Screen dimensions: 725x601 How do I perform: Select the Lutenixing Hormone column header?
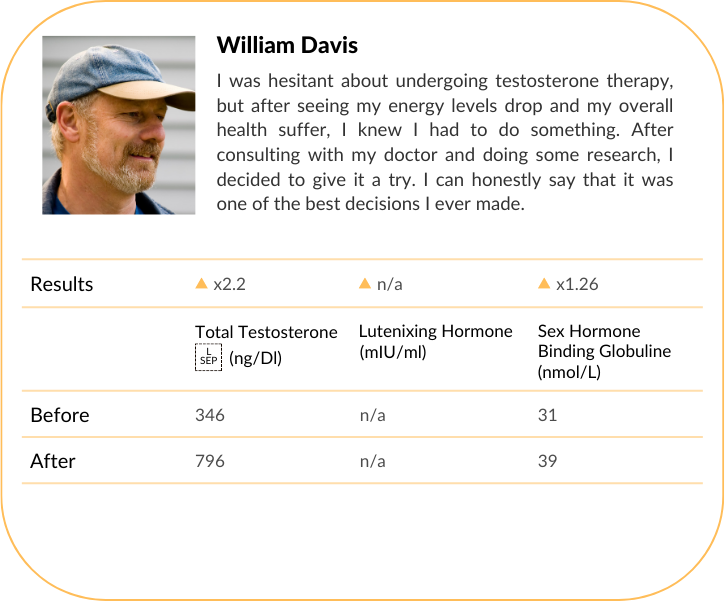point(435,340)
